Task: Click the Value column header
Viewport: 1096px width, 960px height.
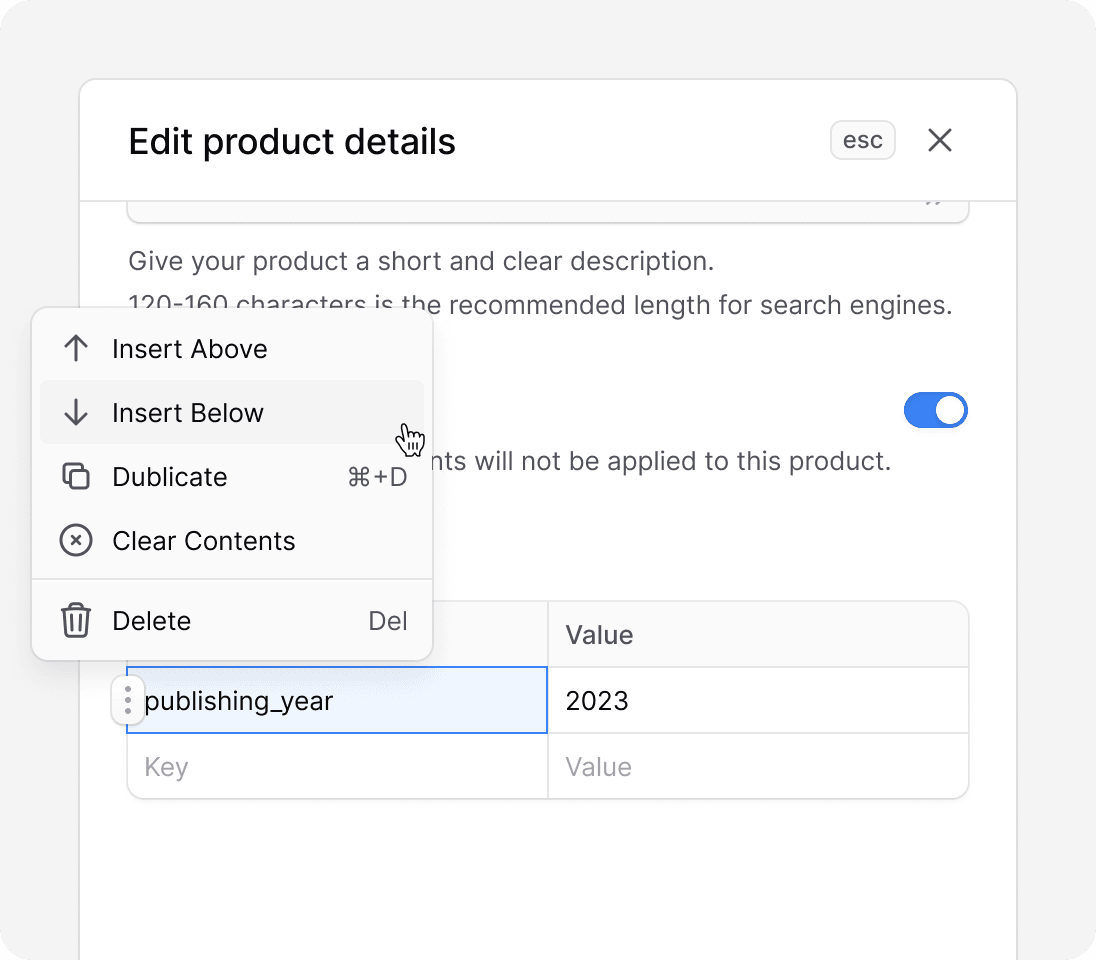Action: pos(599,634)
